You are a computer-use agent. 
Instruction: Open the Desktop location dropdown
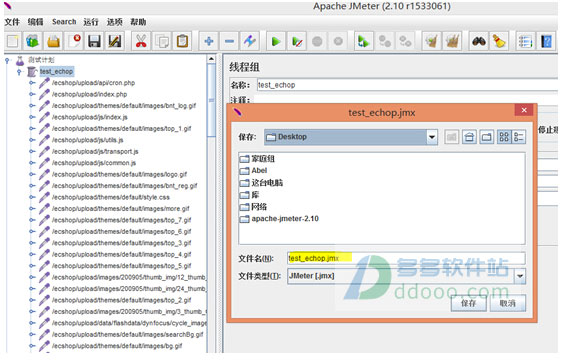432,137
